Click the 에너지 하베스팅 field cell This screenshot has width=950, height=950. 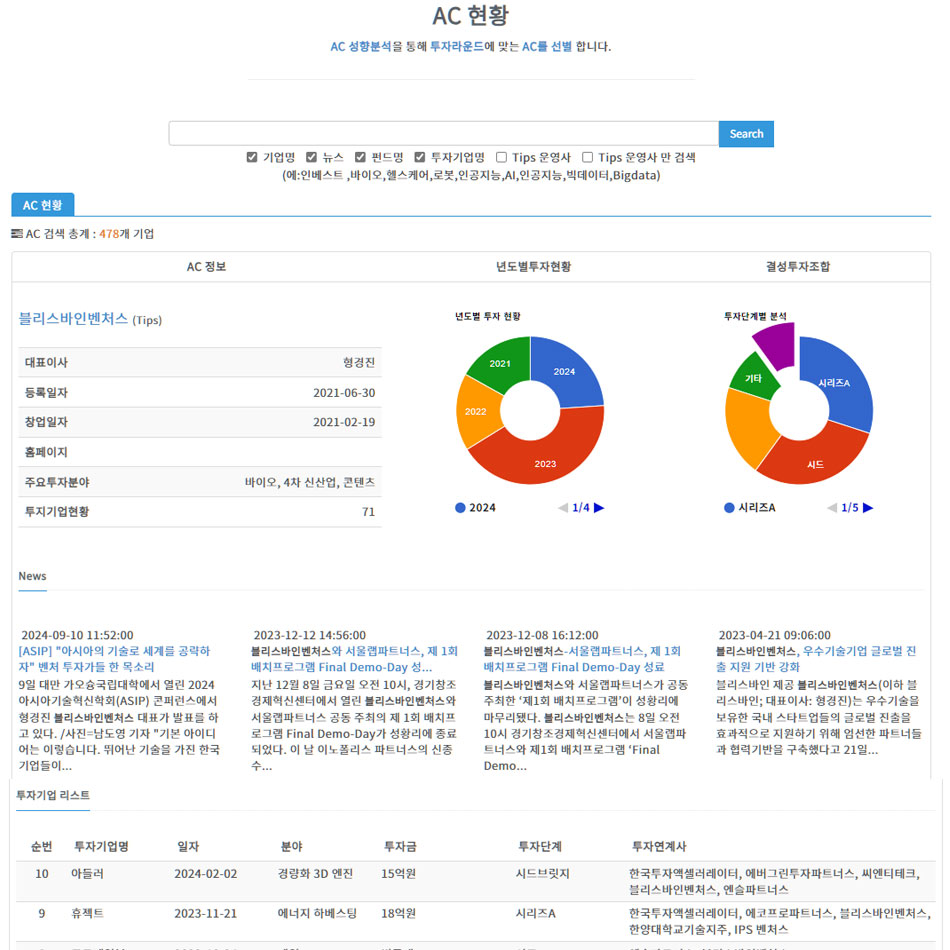317,914
